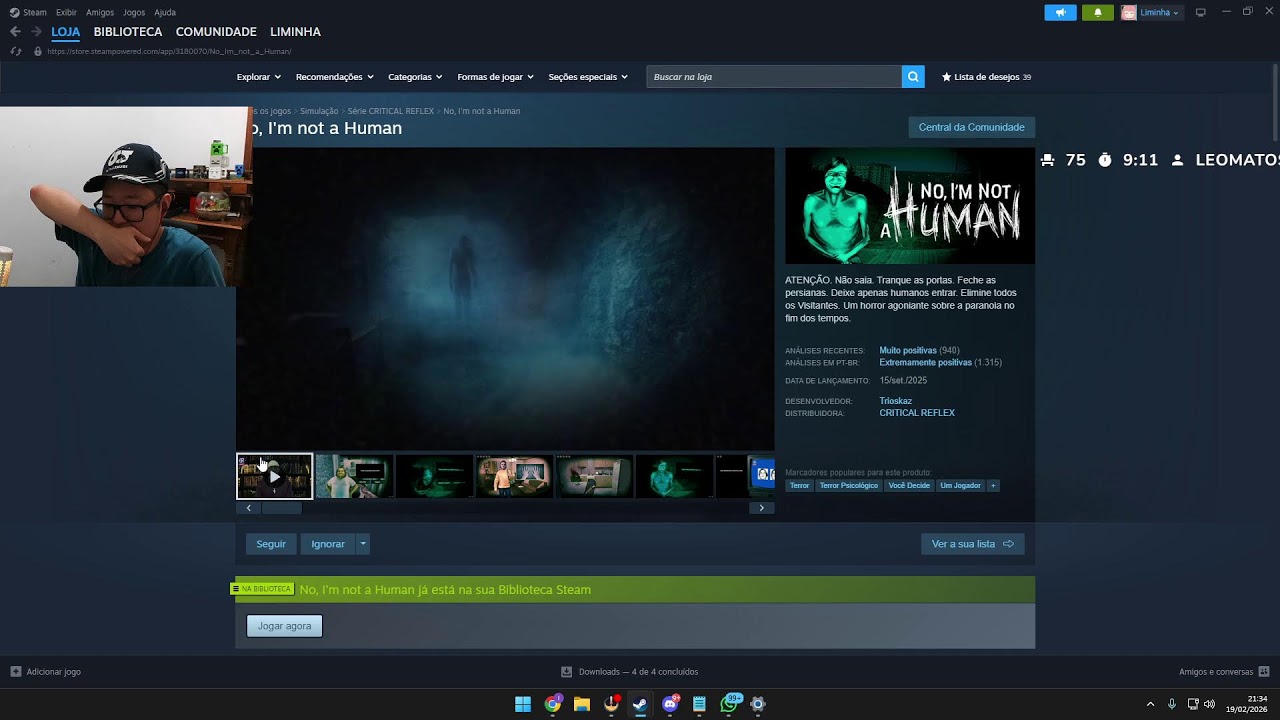Open the Trioskaz developer link
1280x720 pixels.
[896, 401]
